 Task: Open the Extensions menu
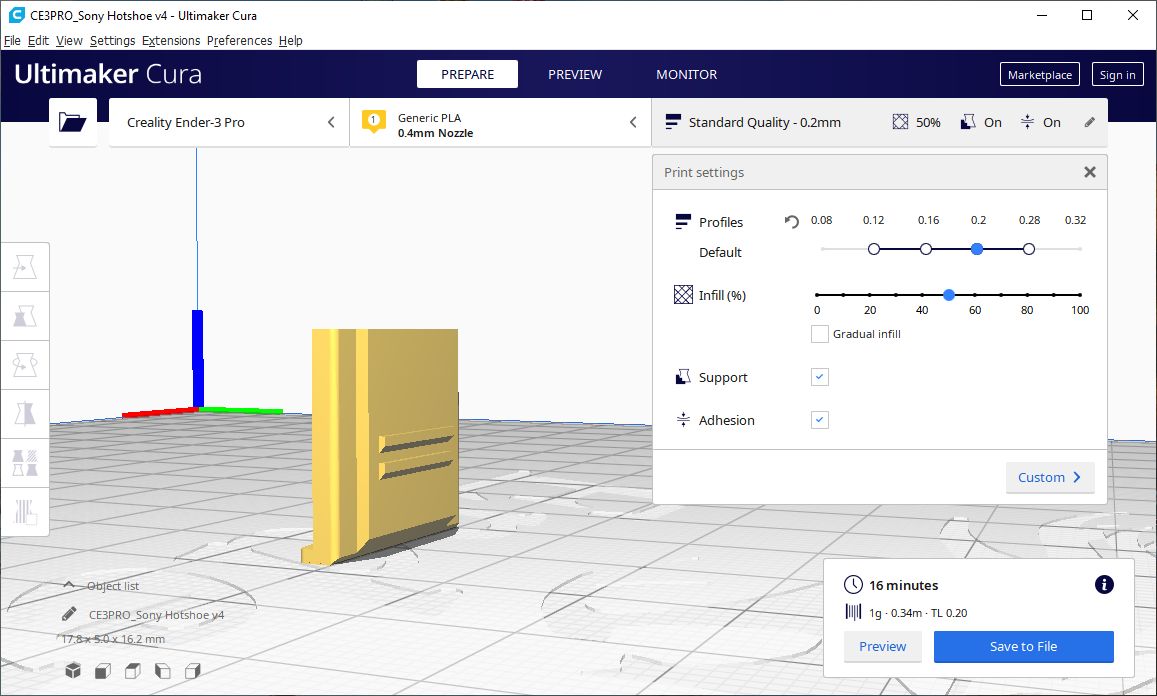click(x=170, y=41)
